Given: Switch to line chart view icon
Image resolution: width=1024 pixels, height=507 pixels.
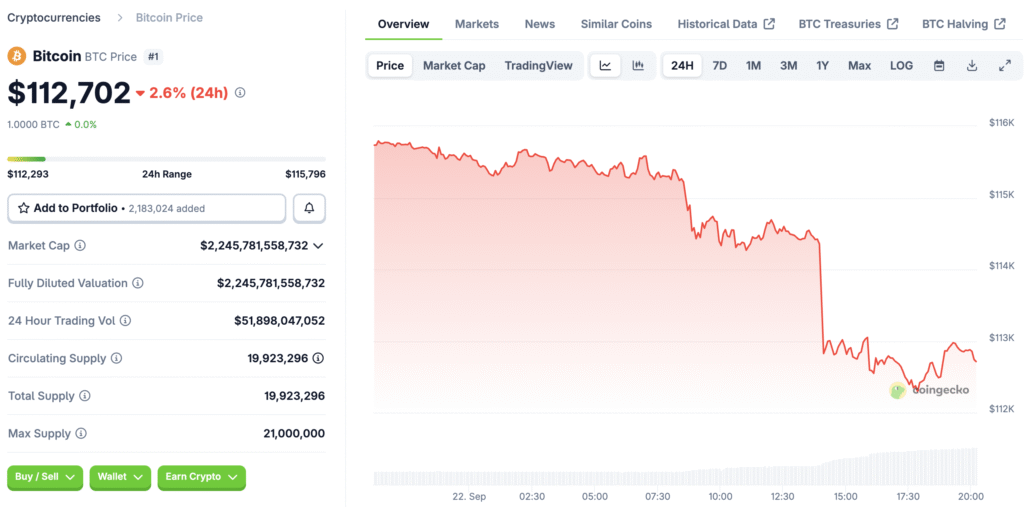Looking at the screenshot, I should (x=605, y=66).
